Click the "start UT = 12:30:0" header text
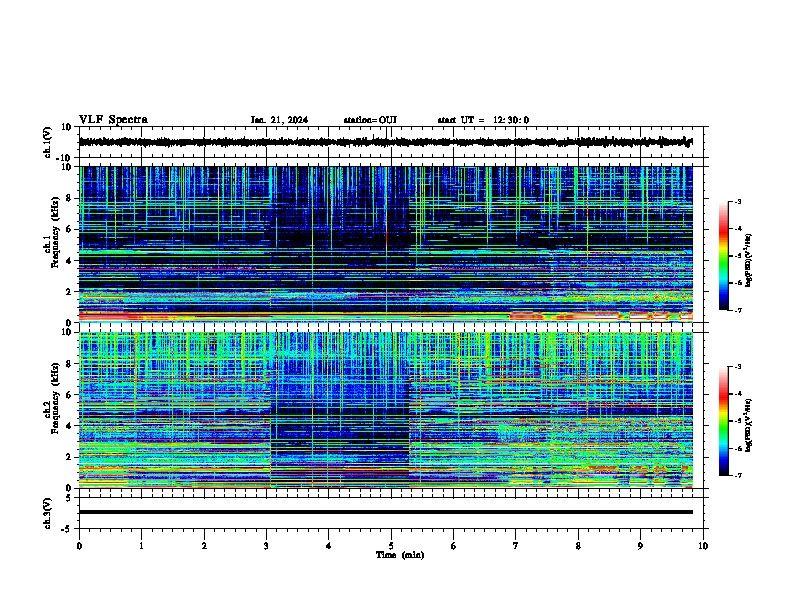This screenshot has width=792, height=612. point(483,120)
